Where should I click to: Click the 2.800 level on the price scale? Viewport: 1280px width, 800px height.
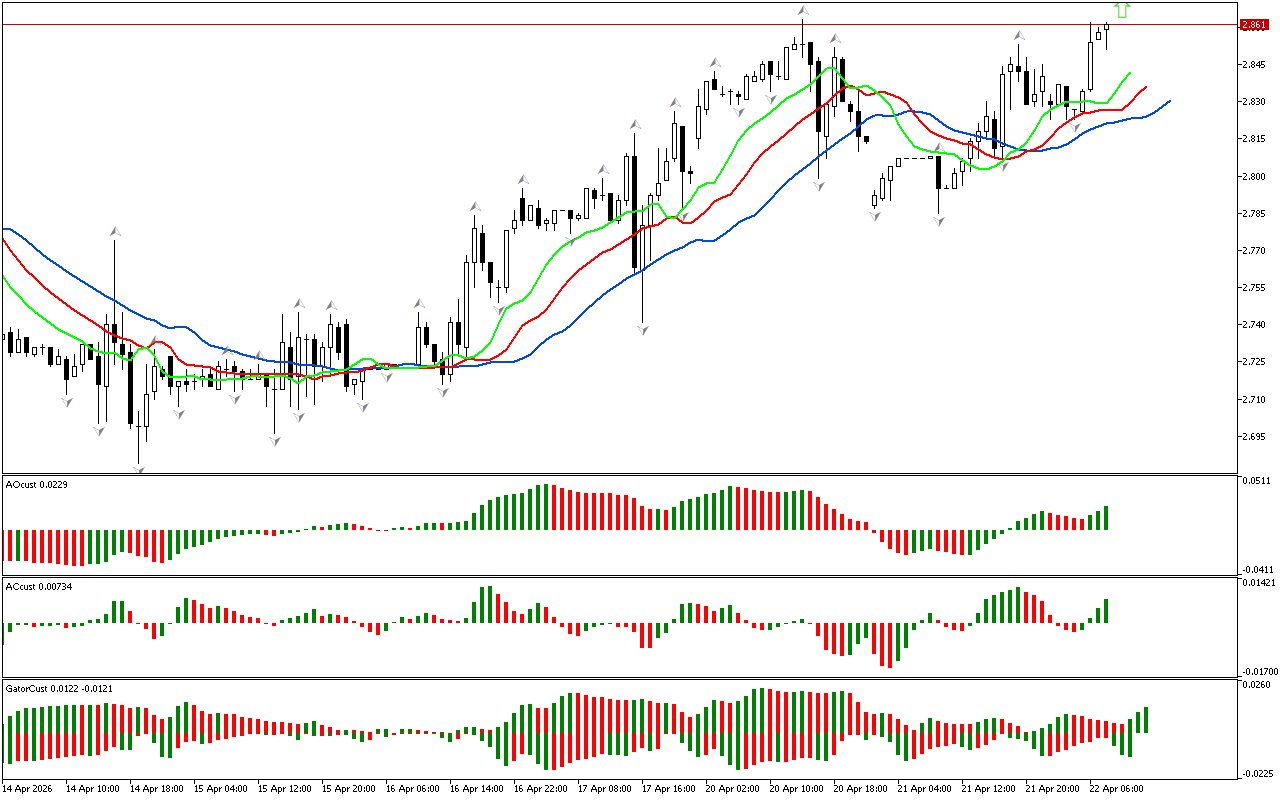[1253, 176]
